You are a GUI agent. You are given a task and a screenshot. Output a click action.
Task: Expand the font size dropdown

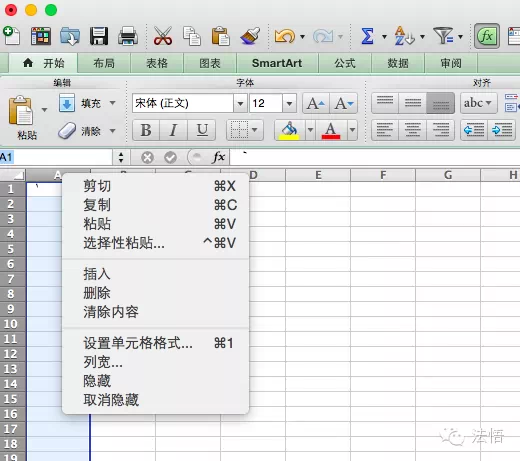289,103
